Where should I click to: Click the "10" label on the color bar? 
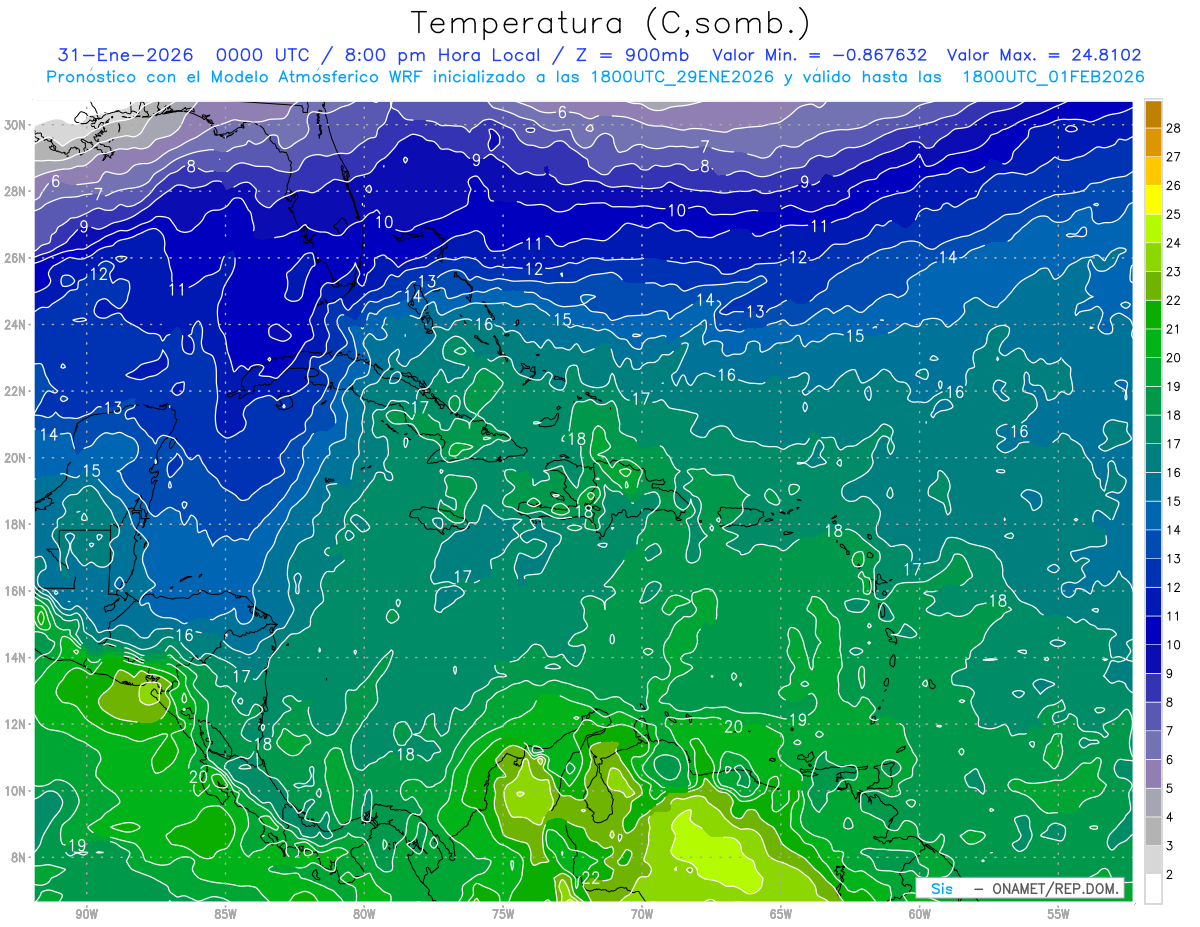click(x=1174, y=645)
